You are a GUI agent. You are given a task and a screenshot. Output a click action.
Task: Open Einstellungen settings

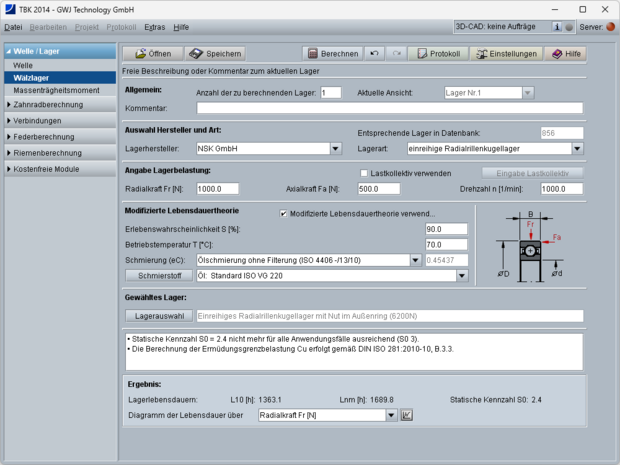(505, 53)
